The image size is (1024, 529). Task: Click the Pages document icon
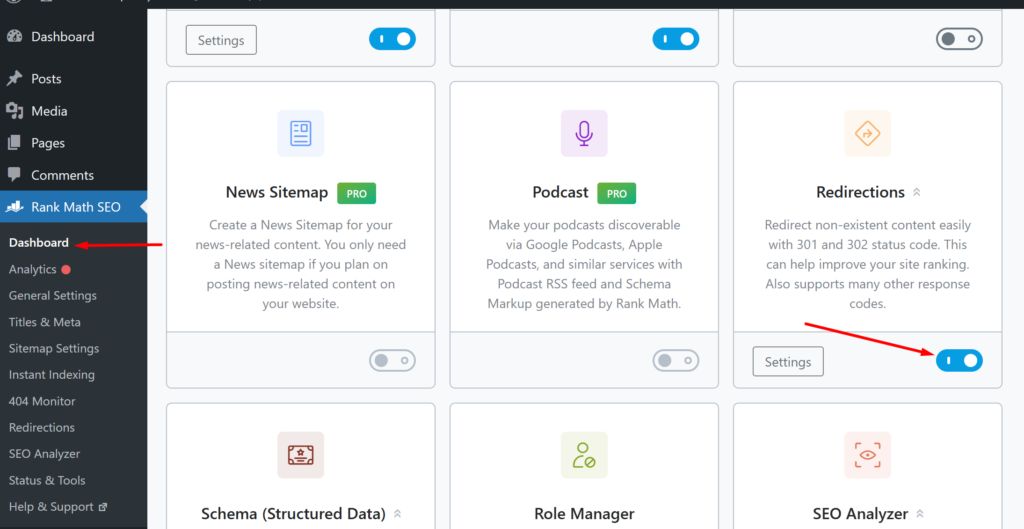[x=14, y=142]
